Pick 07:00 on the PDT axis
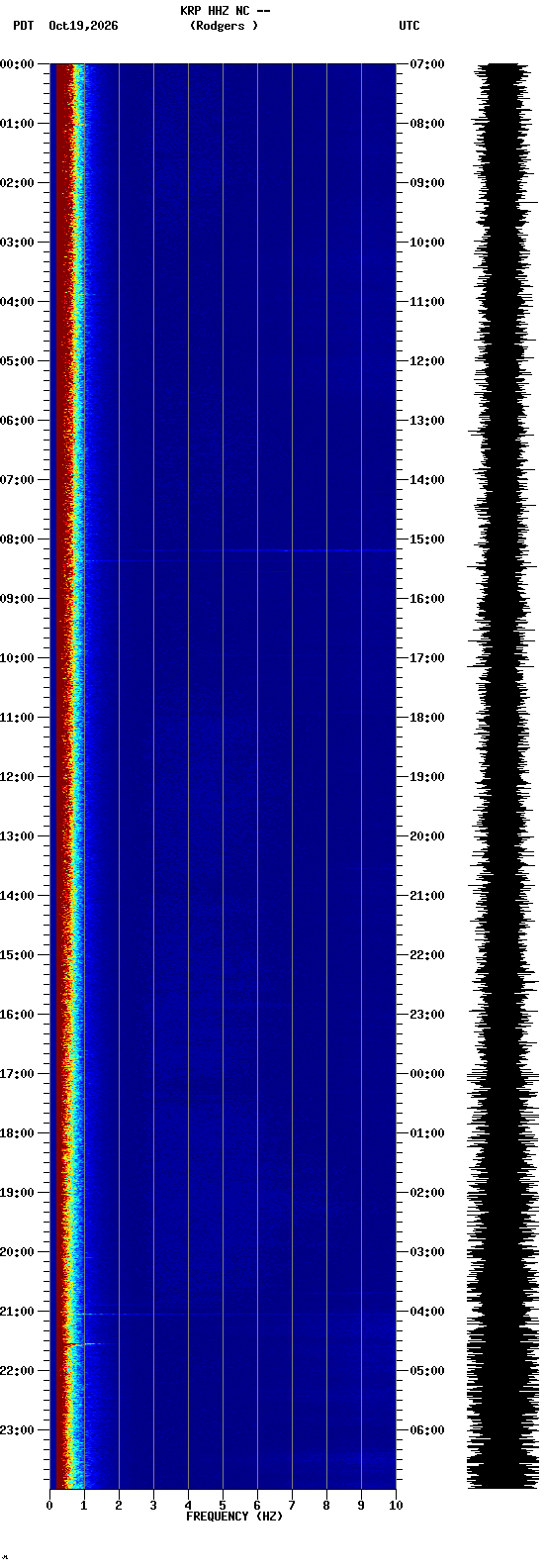The image size is (546, 1568). coord(18,480)
